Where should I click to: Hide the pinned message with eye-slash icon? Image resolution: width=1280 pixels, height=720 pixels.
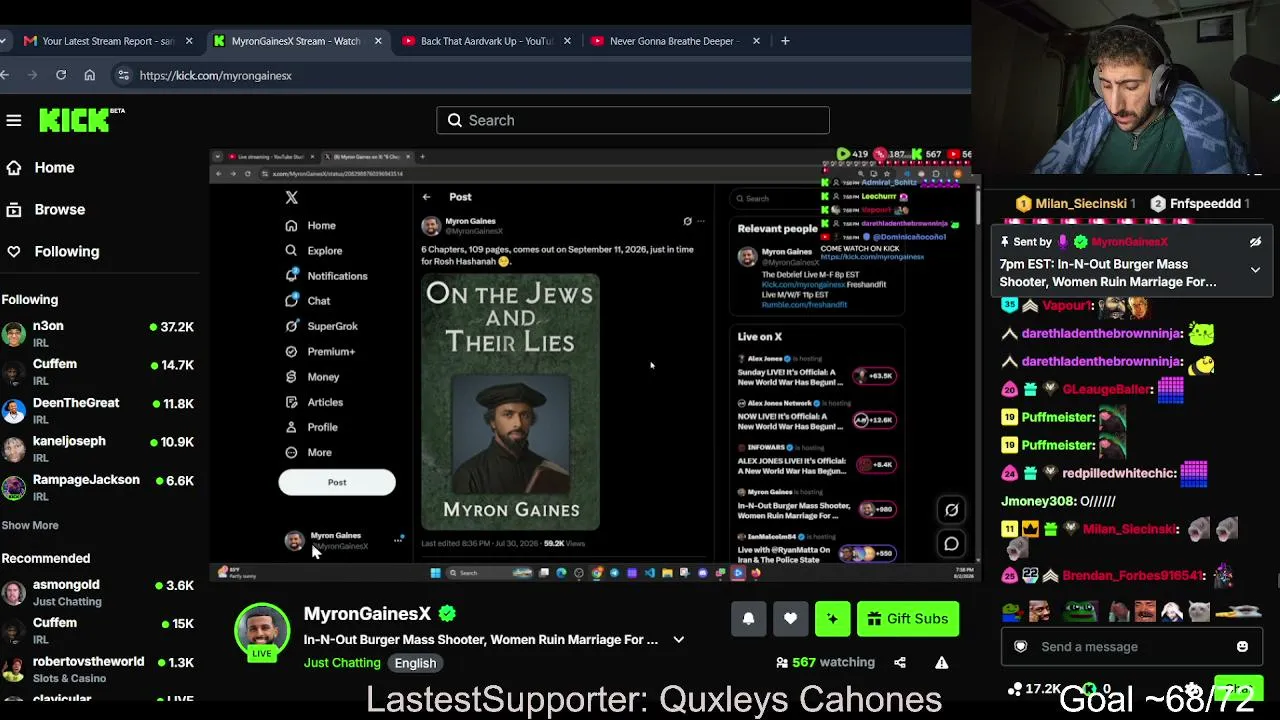click(x=1255, y=242)
